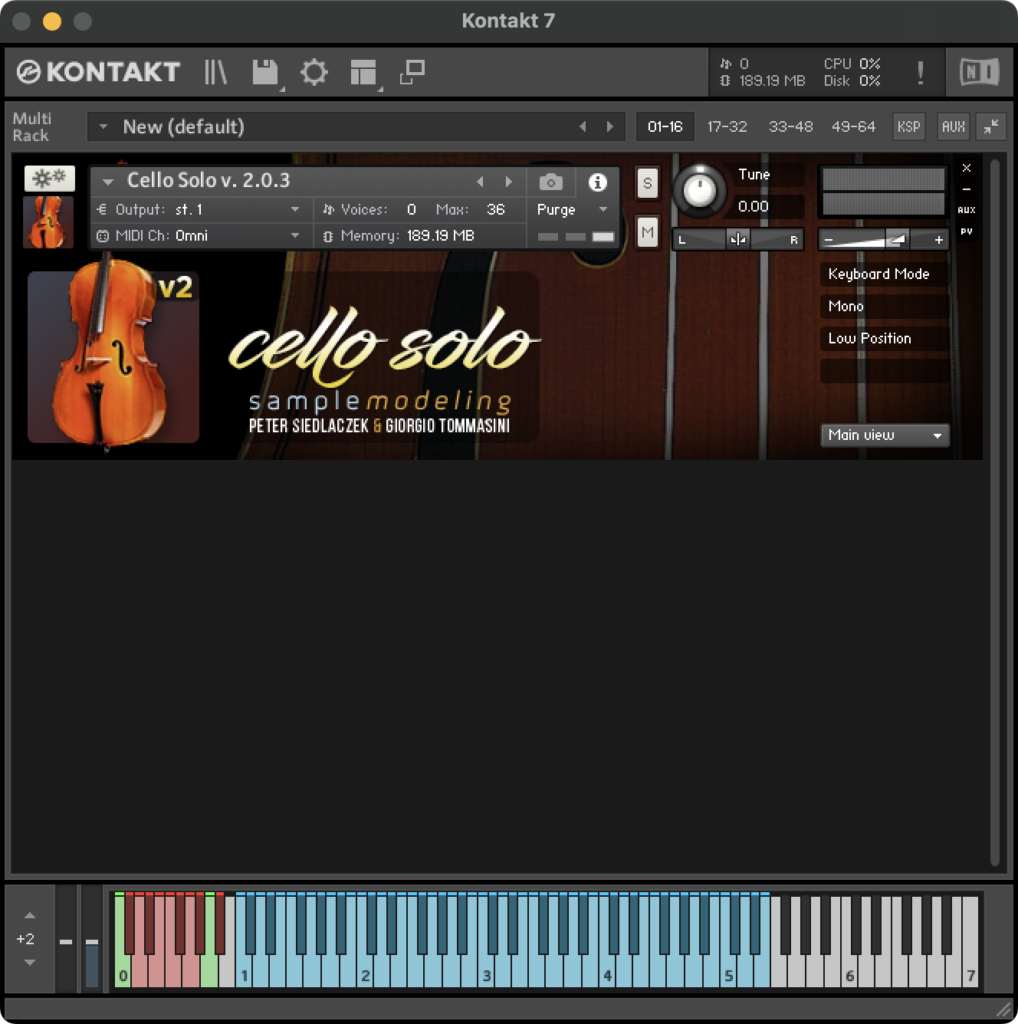Open the Output st. 1 dropdown
Image resolution: width=1018 pixels, height=1024 pixels.
tap(201, 210)
